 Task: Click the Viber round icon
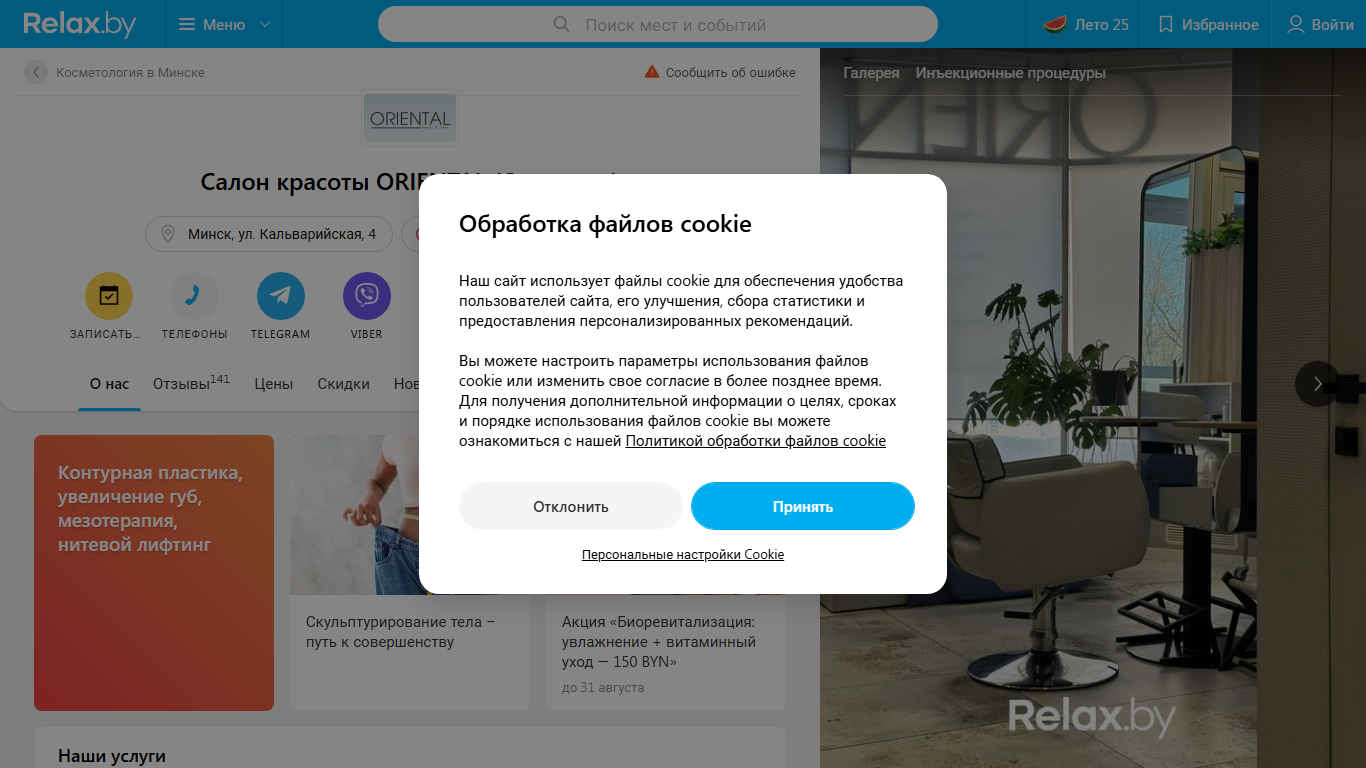[x=366, y=296]
